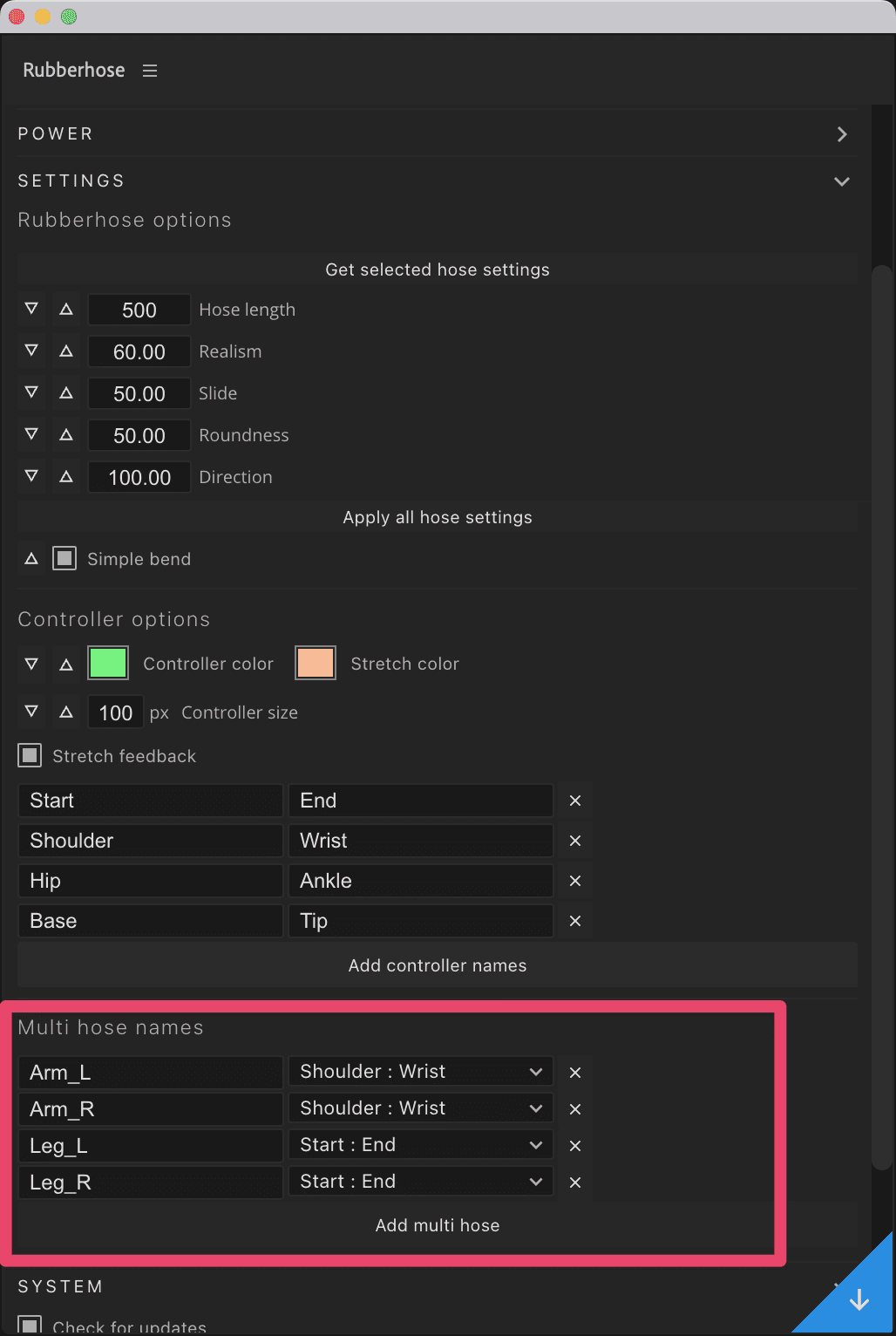Click the Start controller name field
Viewport: 896px width, 1336px height.
pos(150,801)
